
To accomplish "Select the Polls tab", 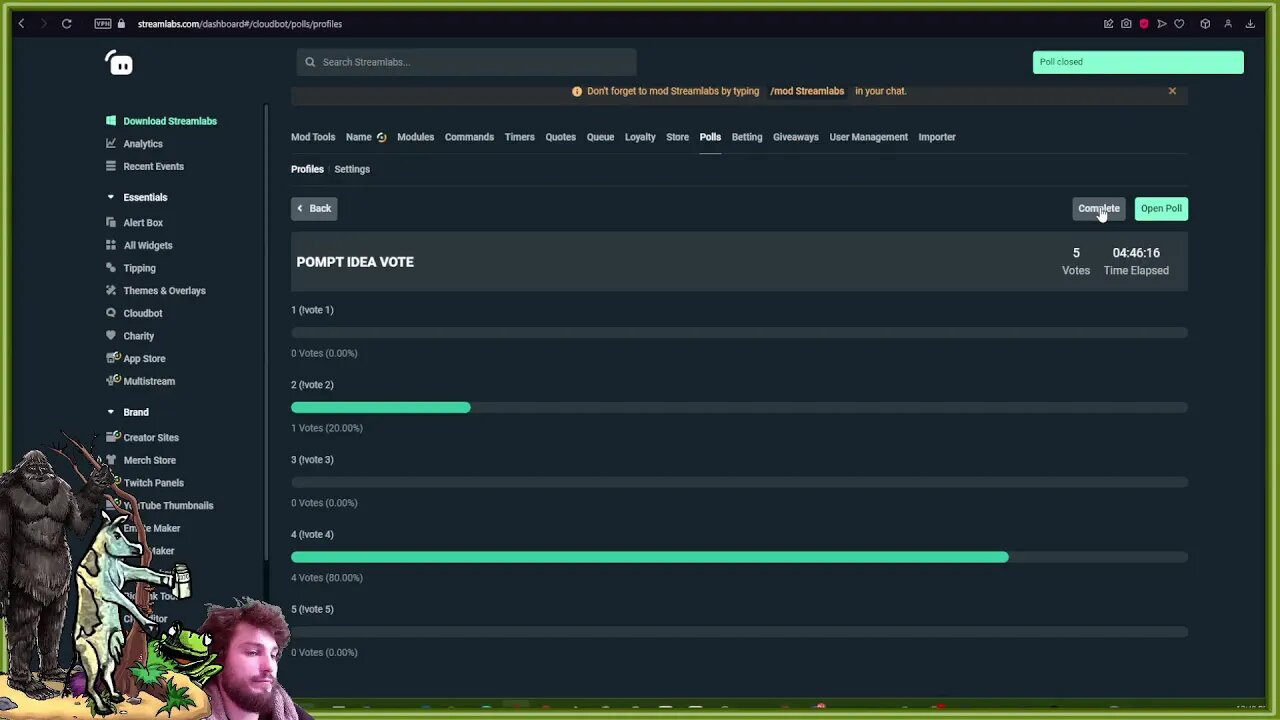I will click(710, 137).
